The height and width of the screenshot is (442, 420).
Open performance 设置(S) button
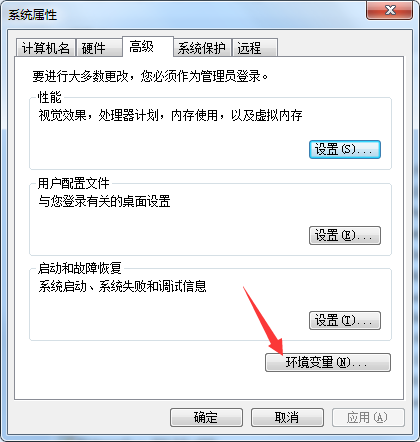coord(345,149)
